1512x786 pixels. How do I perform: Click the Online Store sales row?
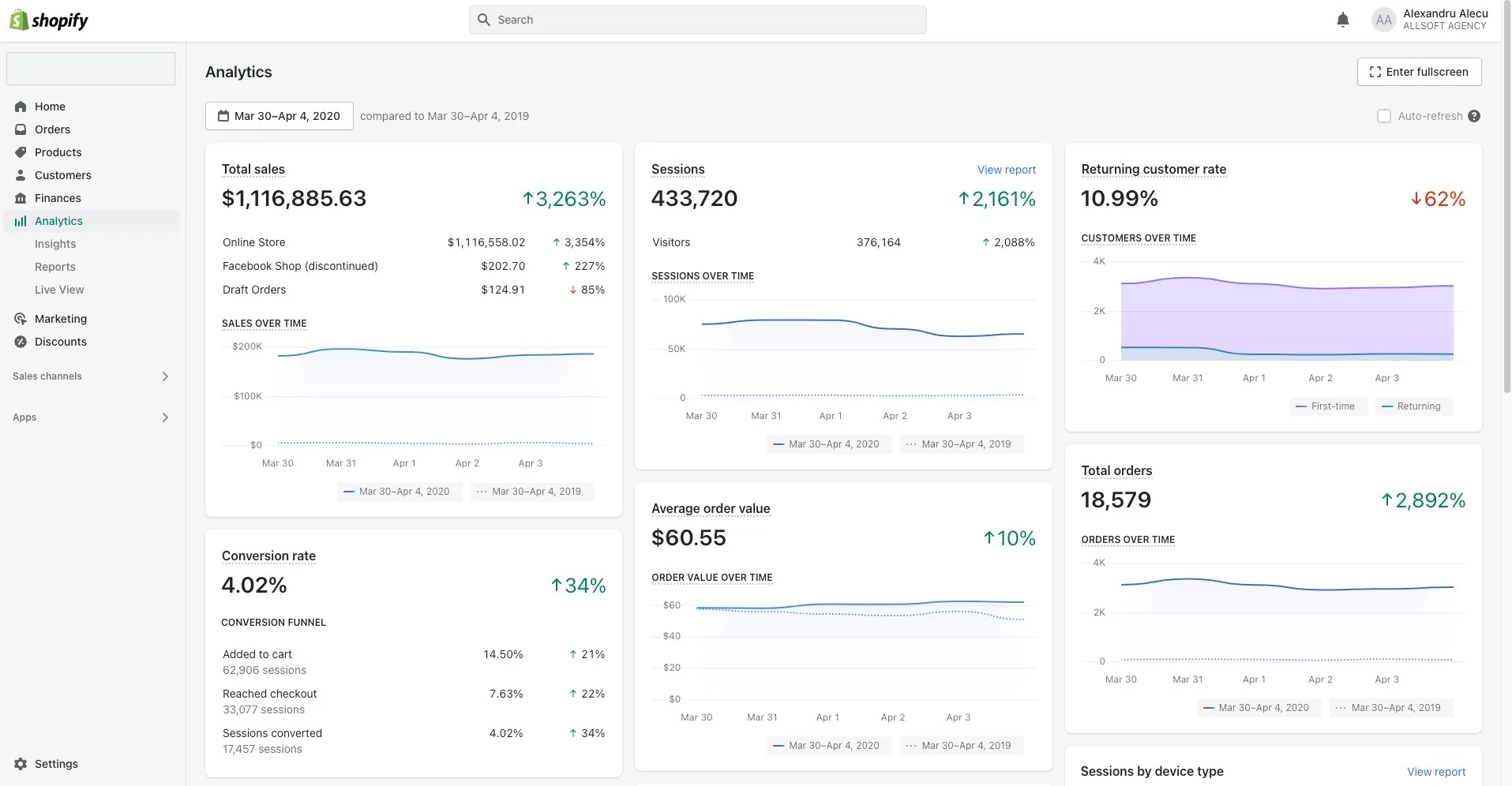tap(414, 242)
